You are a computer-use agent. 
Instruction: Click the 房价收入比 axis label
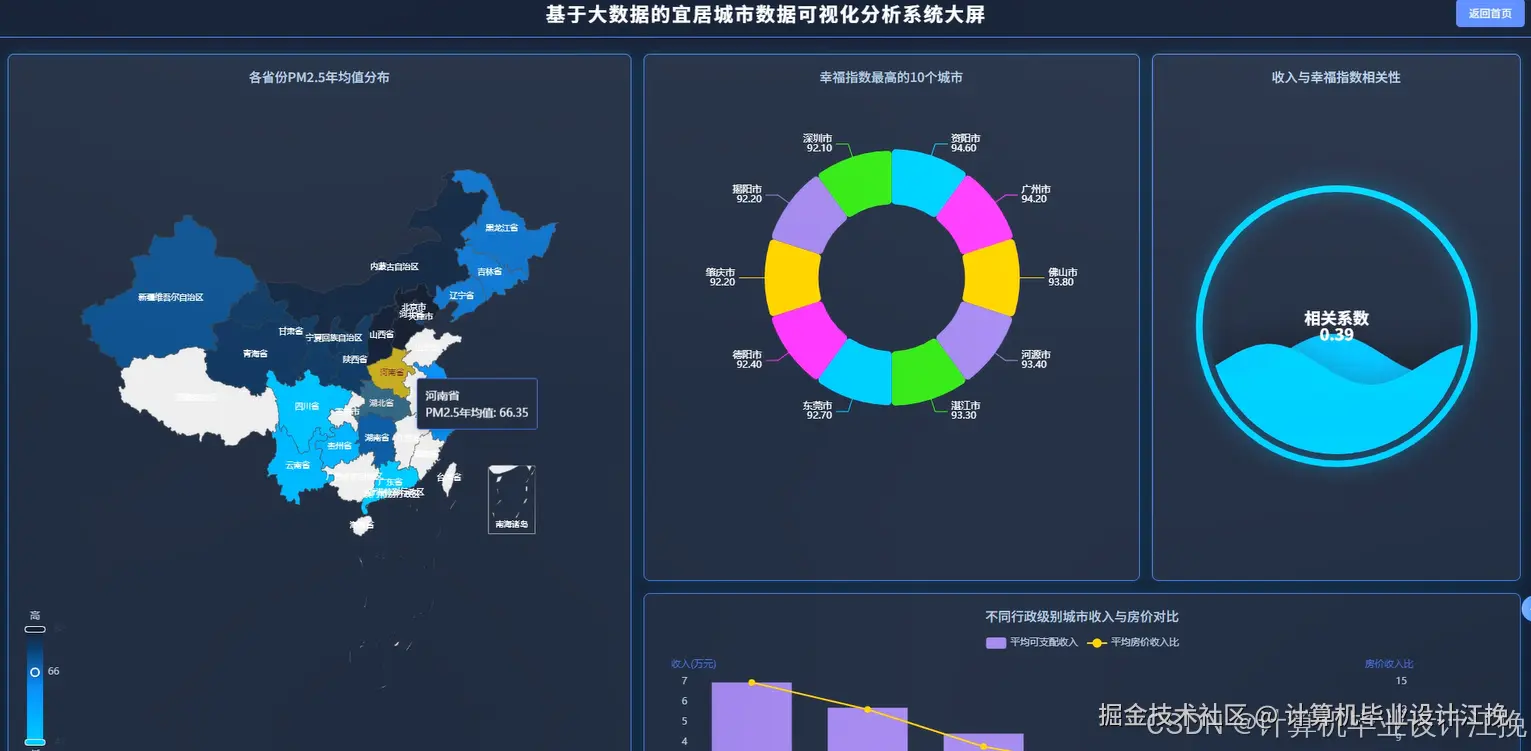click(x=1389, y=664)
